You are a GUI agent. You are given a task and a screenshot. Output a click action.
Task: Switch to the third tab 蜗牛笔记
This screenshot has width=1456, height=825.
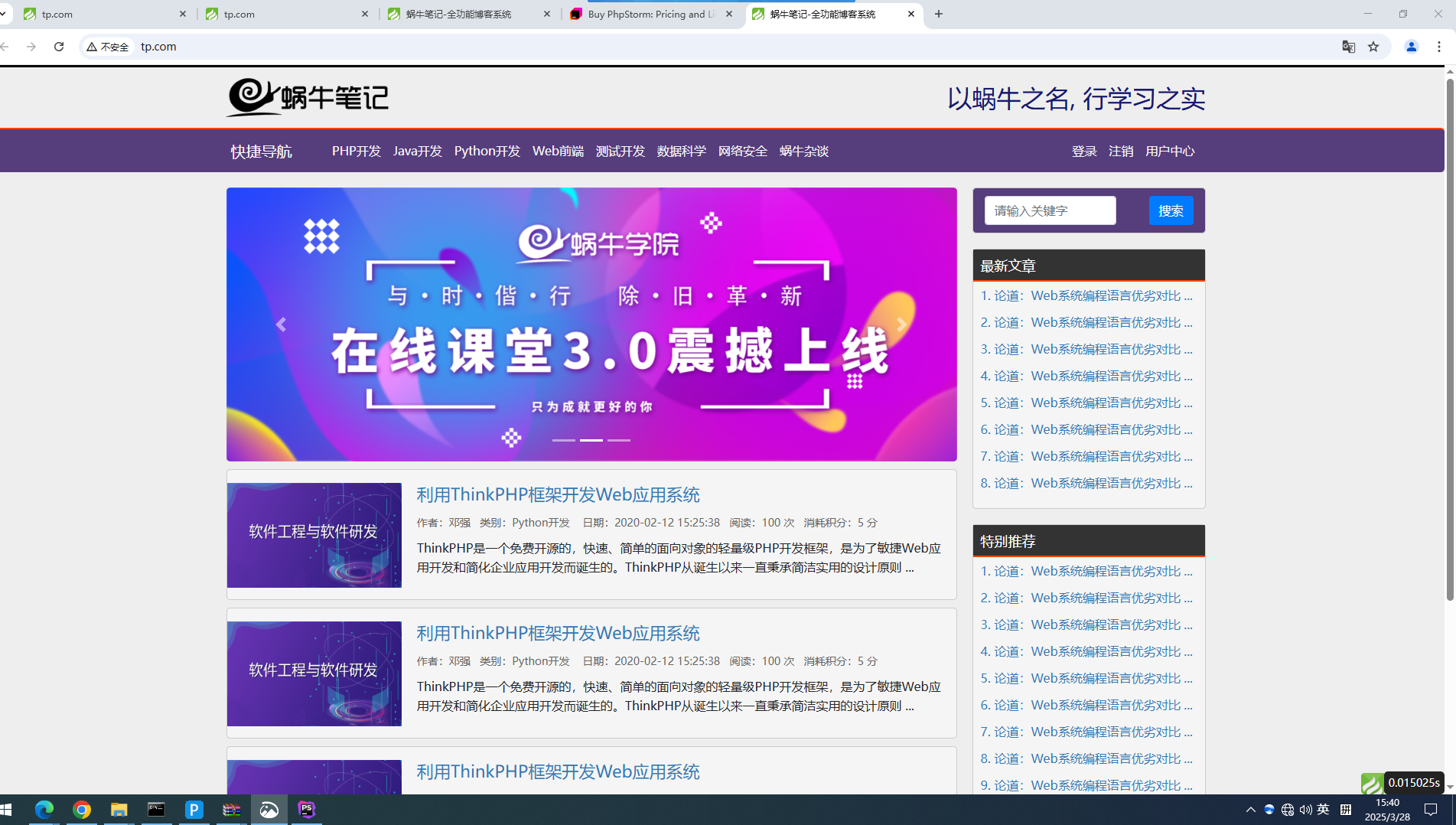[469, 14]
